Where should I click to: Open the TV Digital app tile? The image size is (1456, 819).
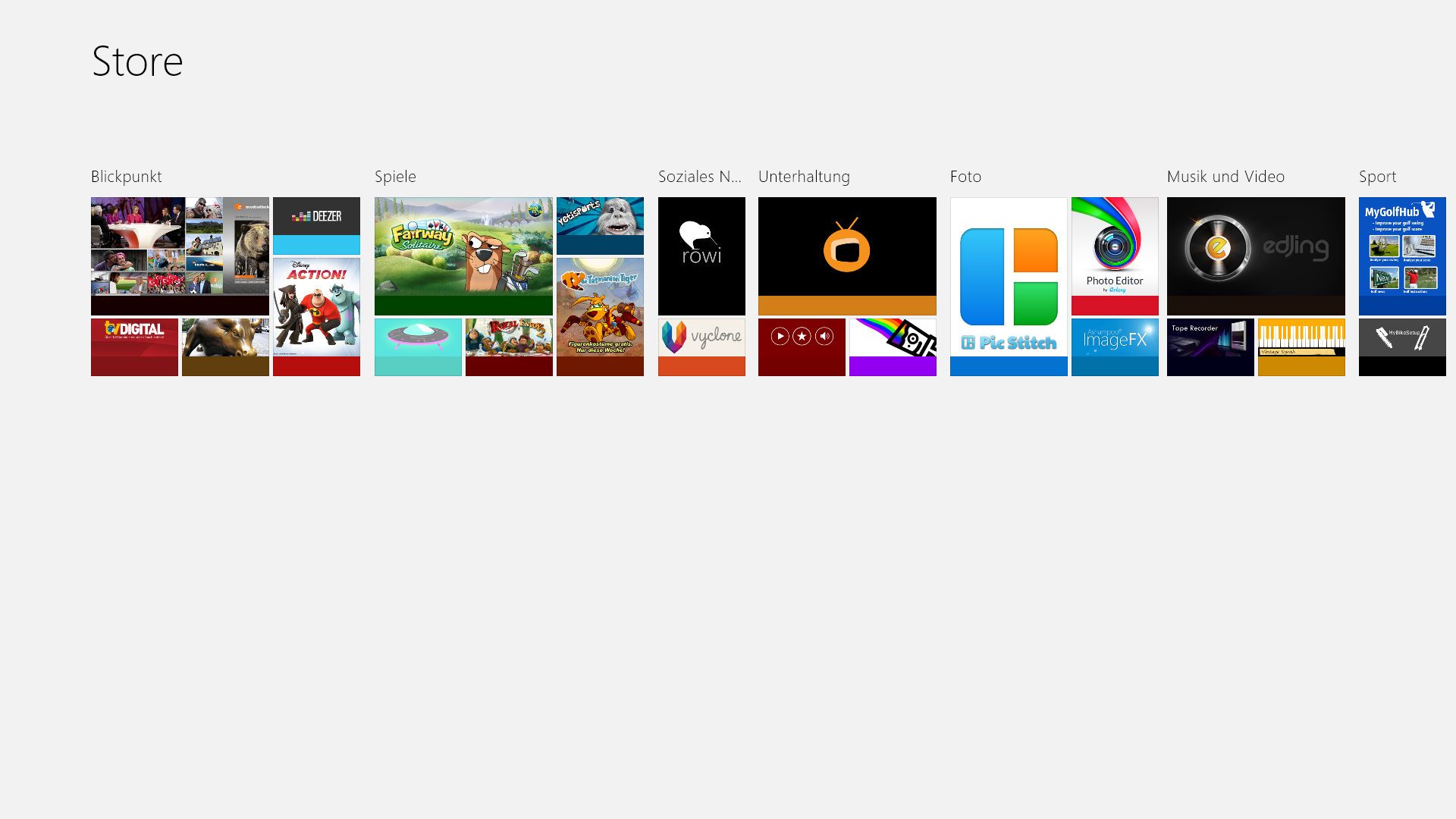pyautogui.click(x=134, y=347)
